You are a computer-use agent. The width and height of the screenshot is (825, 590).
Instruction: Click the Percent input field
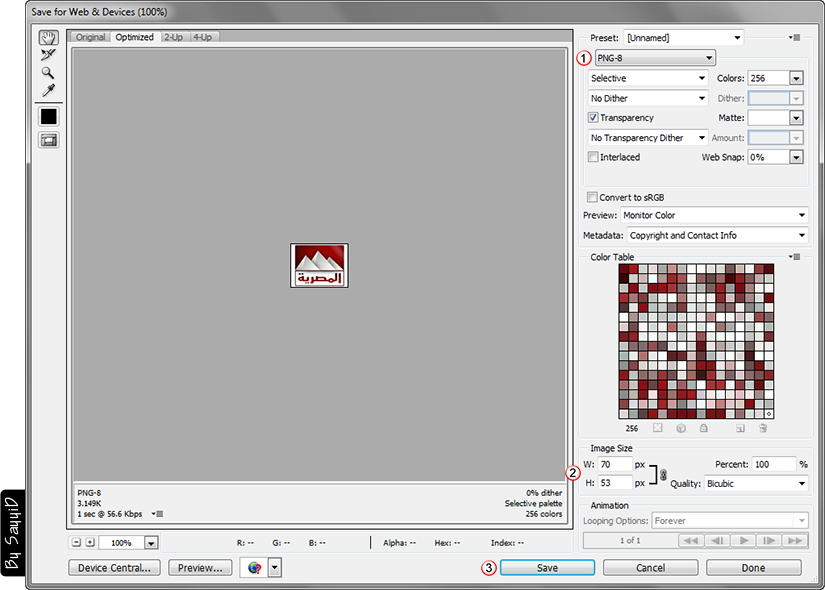click(773, 464)
